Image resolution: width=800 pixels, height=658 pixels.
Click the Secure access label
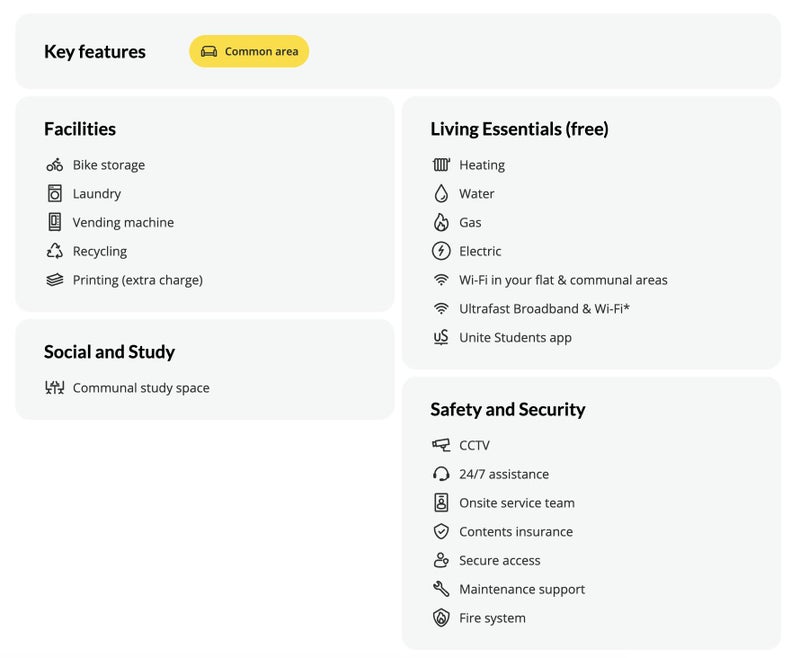point(499,561)
